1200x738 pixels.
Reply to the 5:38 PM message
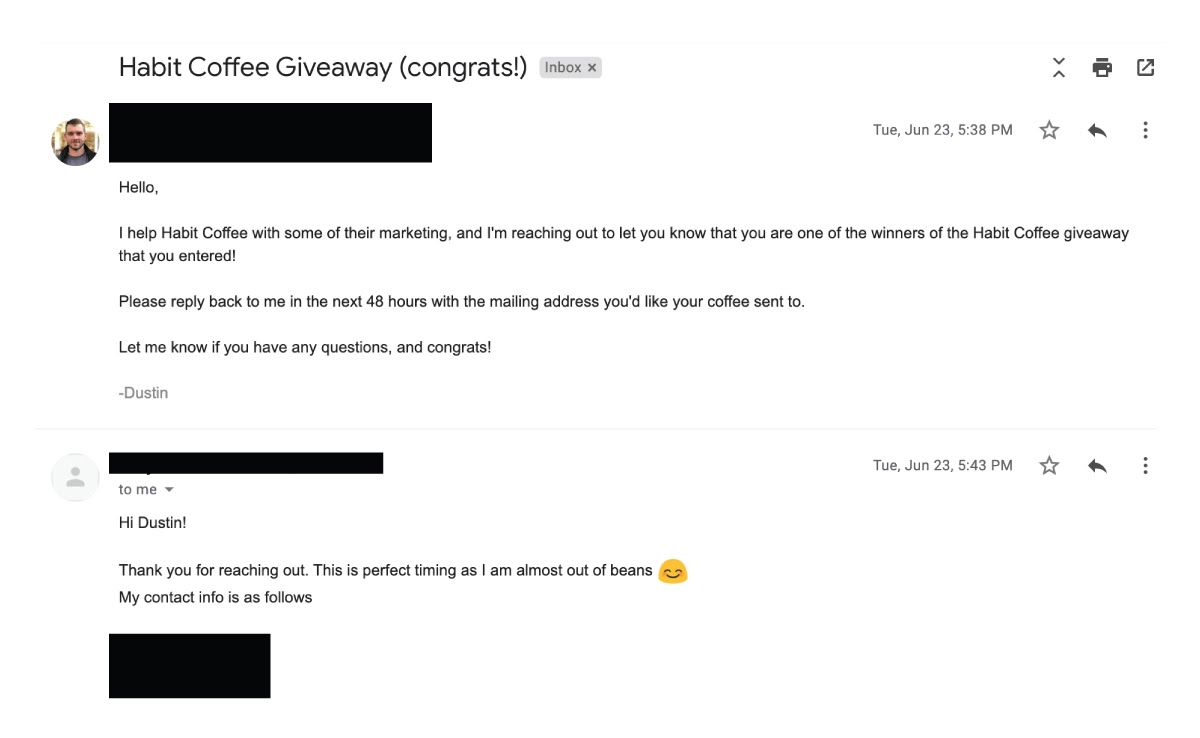pyautogui.click(x=1097, y=130)
